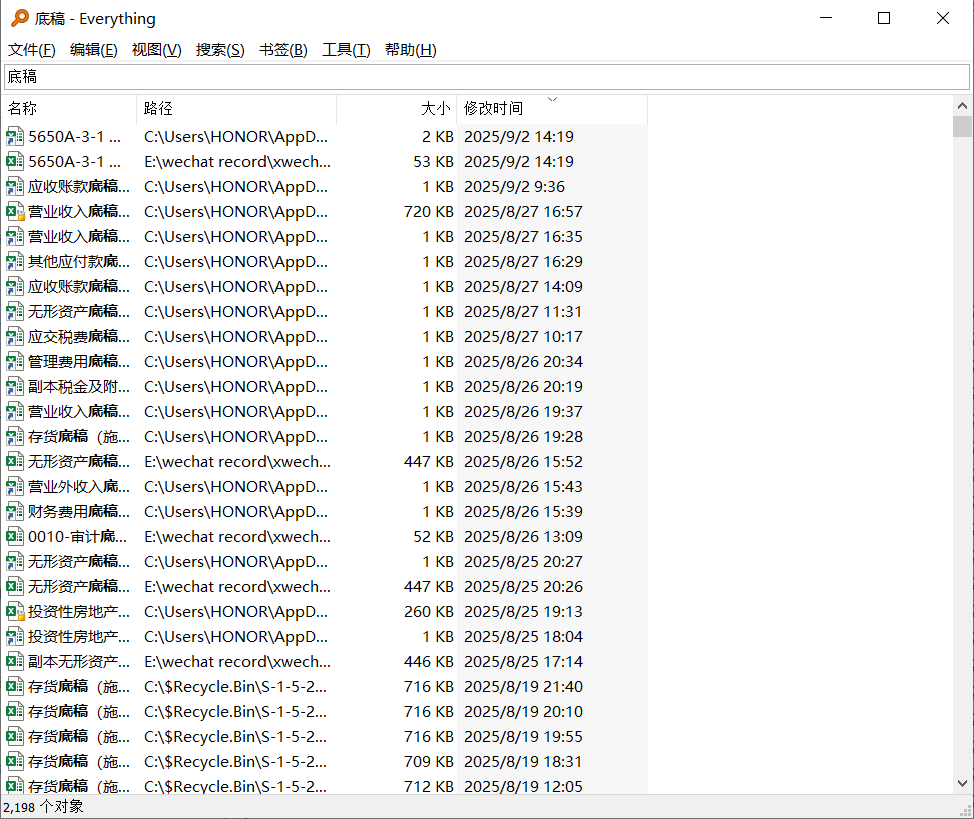Select the shortcut icon of 其他应付款底稿 file

click(15, 261)
